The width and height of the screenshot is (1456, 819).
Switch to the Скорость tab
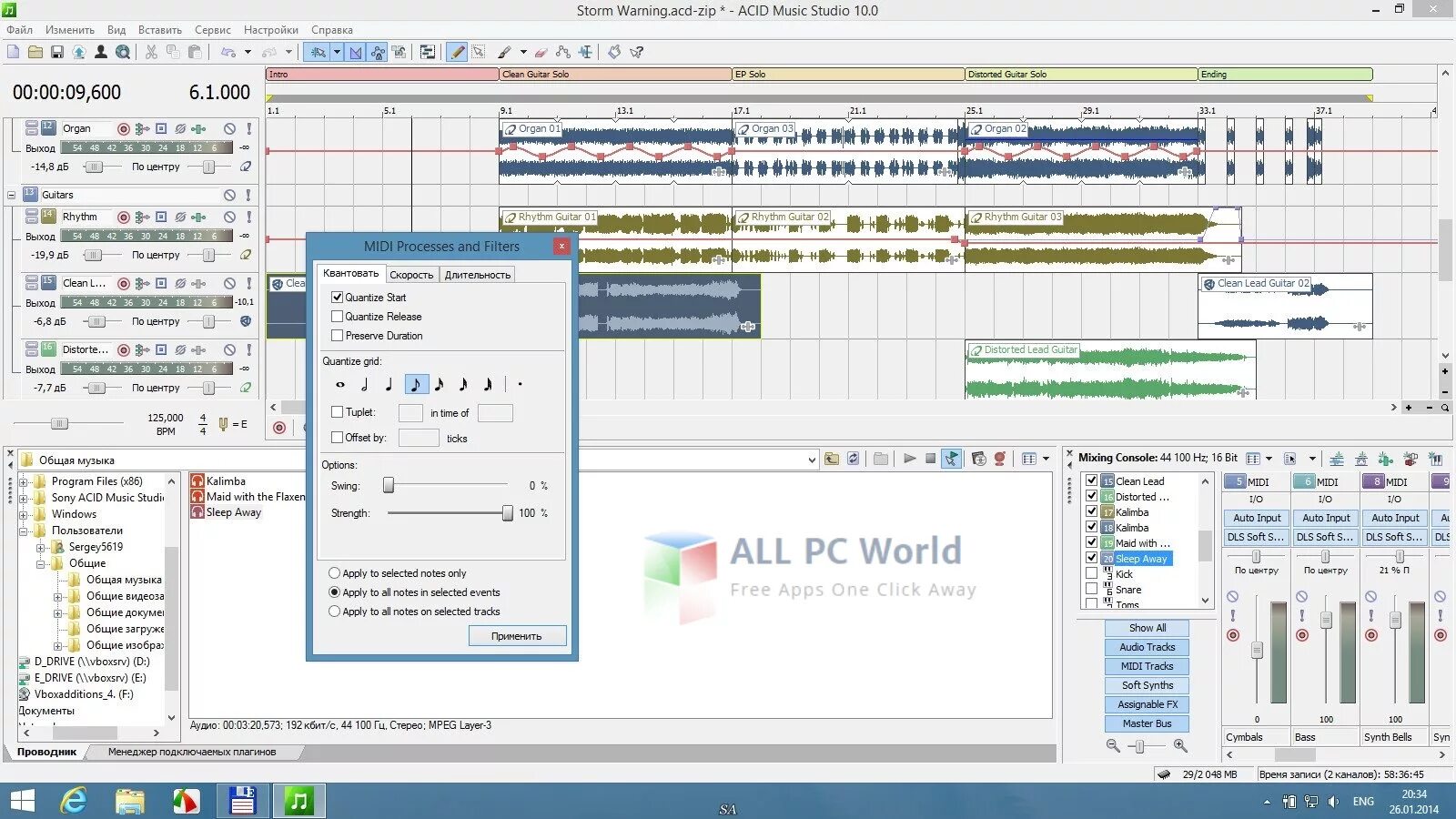[x=411, y=274]
